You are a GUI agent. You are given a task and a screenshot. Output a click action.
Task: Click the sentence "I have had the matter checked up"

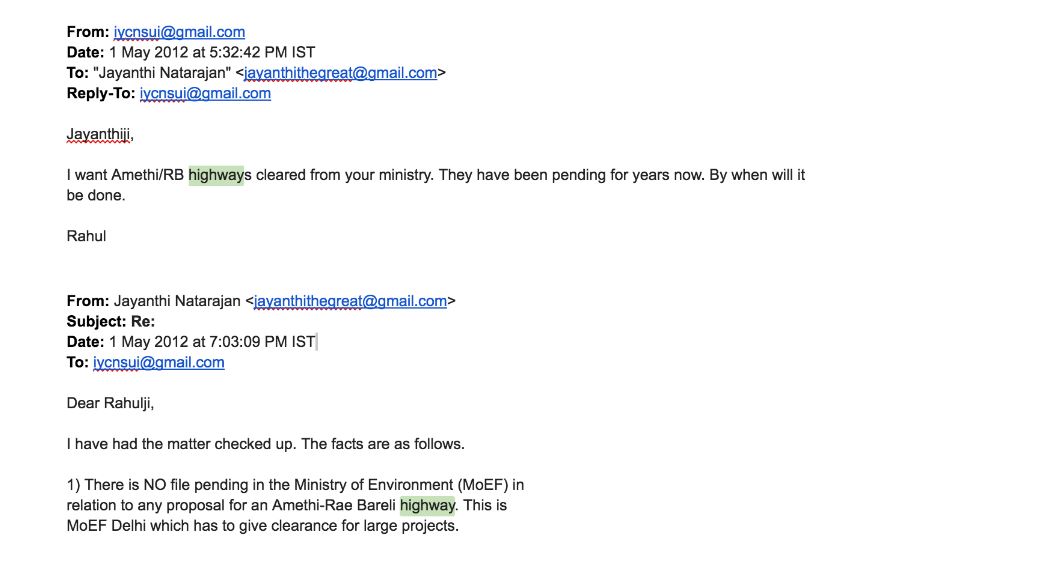(181, 445)
